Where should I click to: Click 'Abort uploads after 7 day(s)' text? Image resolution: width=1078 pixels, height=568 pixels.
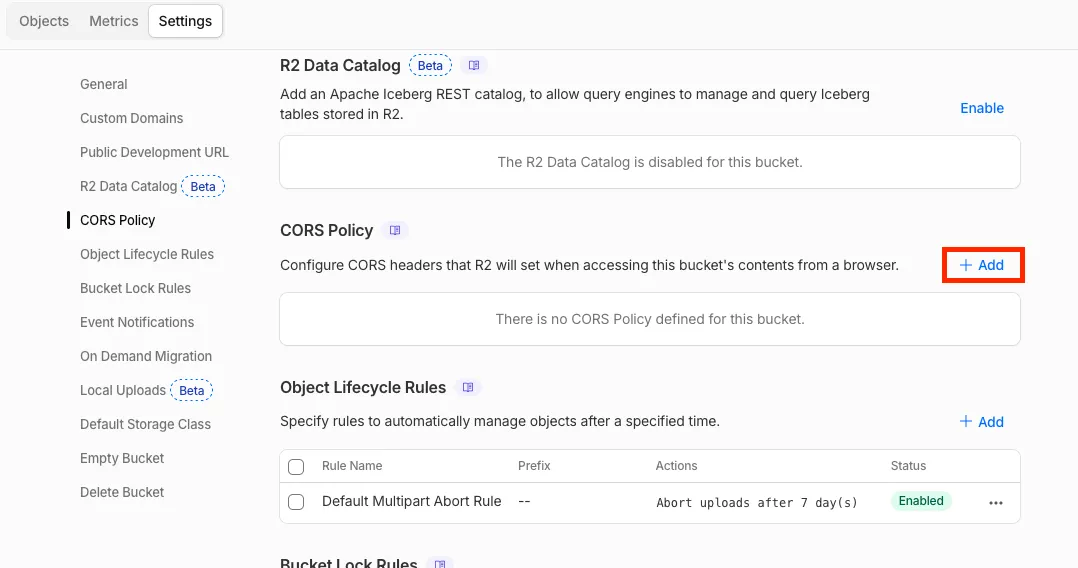[x=757, y=503]
